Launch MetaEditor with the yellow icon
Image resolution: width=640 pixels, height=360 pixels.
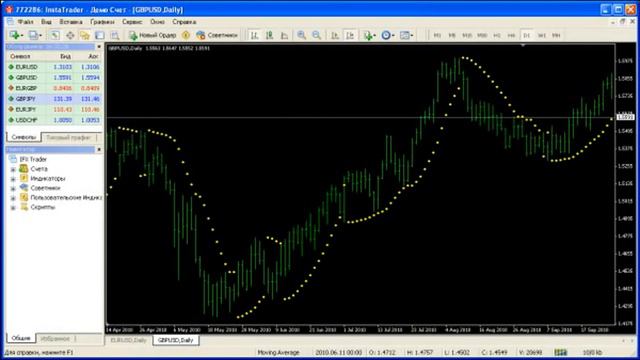point(186,36)
